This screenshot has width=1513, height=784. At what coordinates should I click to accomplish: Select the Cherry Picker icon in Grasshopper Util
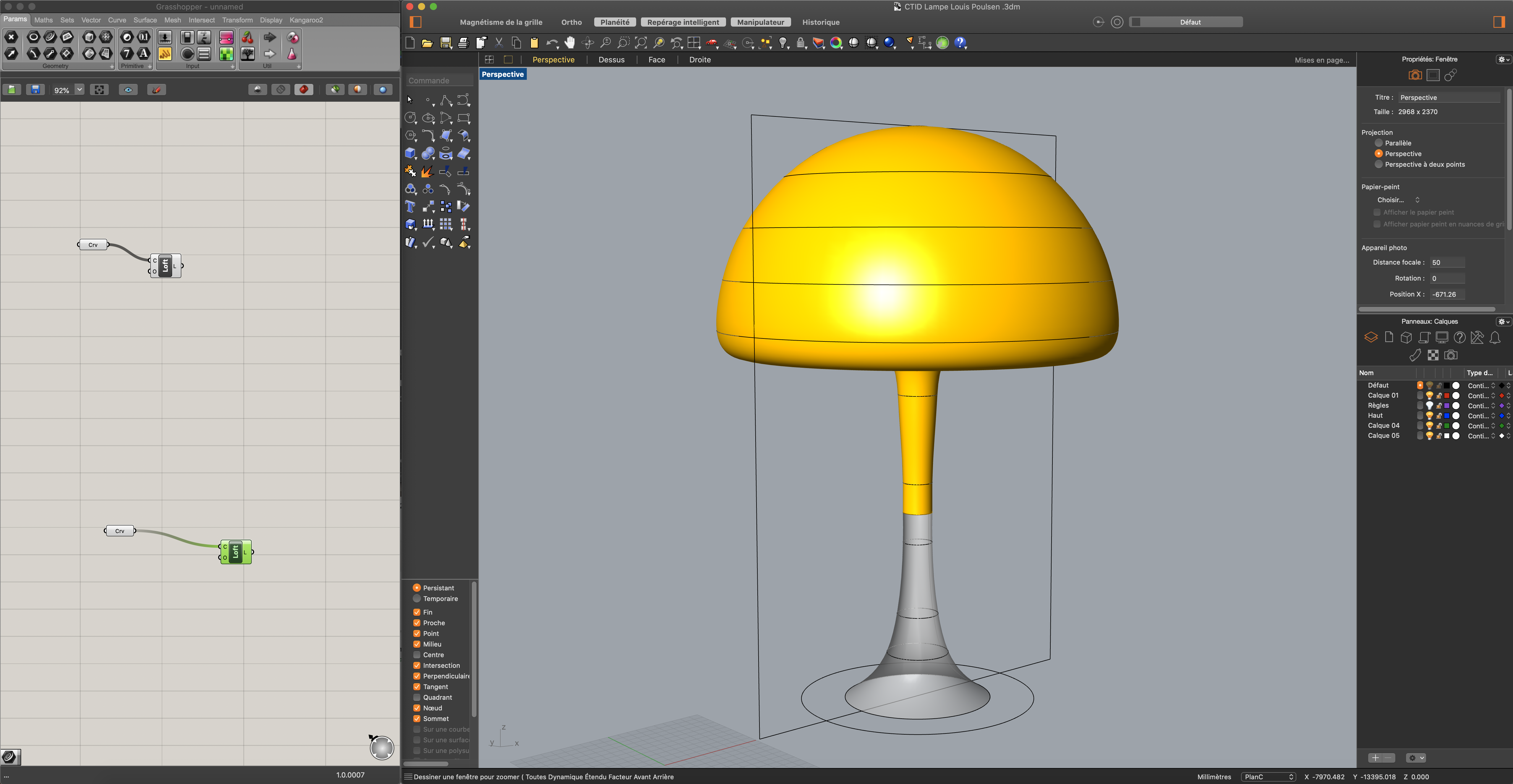(247, 38)
